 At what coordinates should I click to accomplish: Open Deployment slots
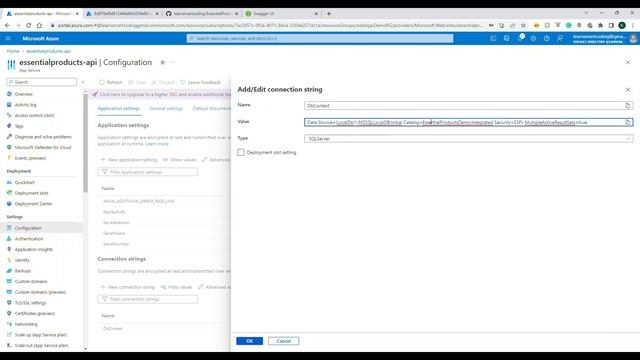[x=31, y=193]
